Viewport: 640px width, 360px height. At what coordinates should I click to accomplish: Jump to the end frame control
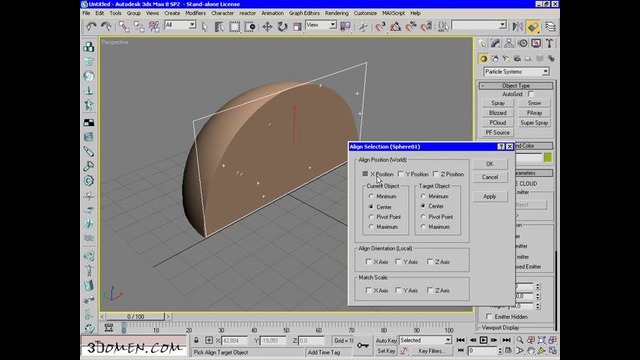tap(506, 340)
